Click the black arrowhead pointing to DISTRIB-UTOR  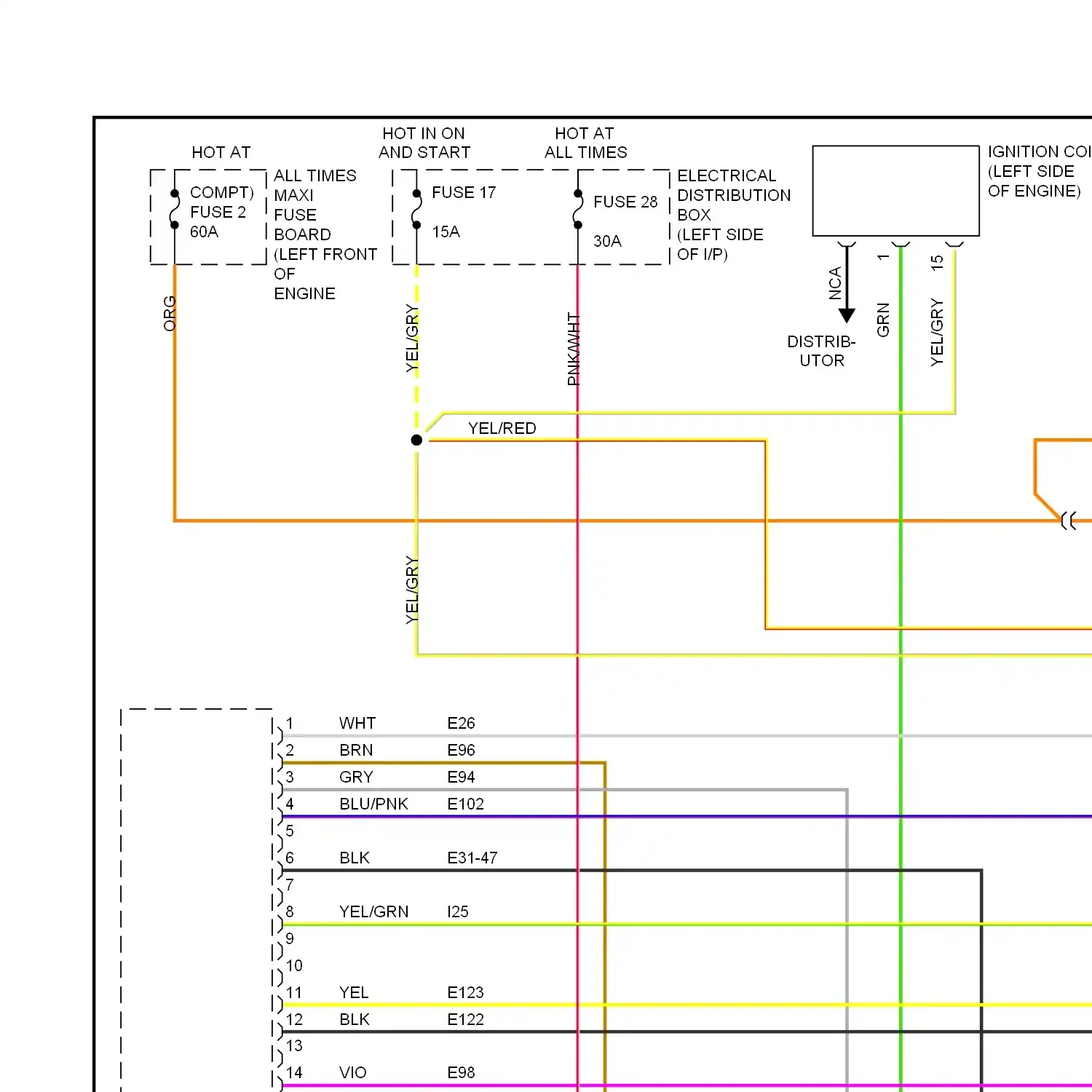pyautogui.click(x=847, y=315)
